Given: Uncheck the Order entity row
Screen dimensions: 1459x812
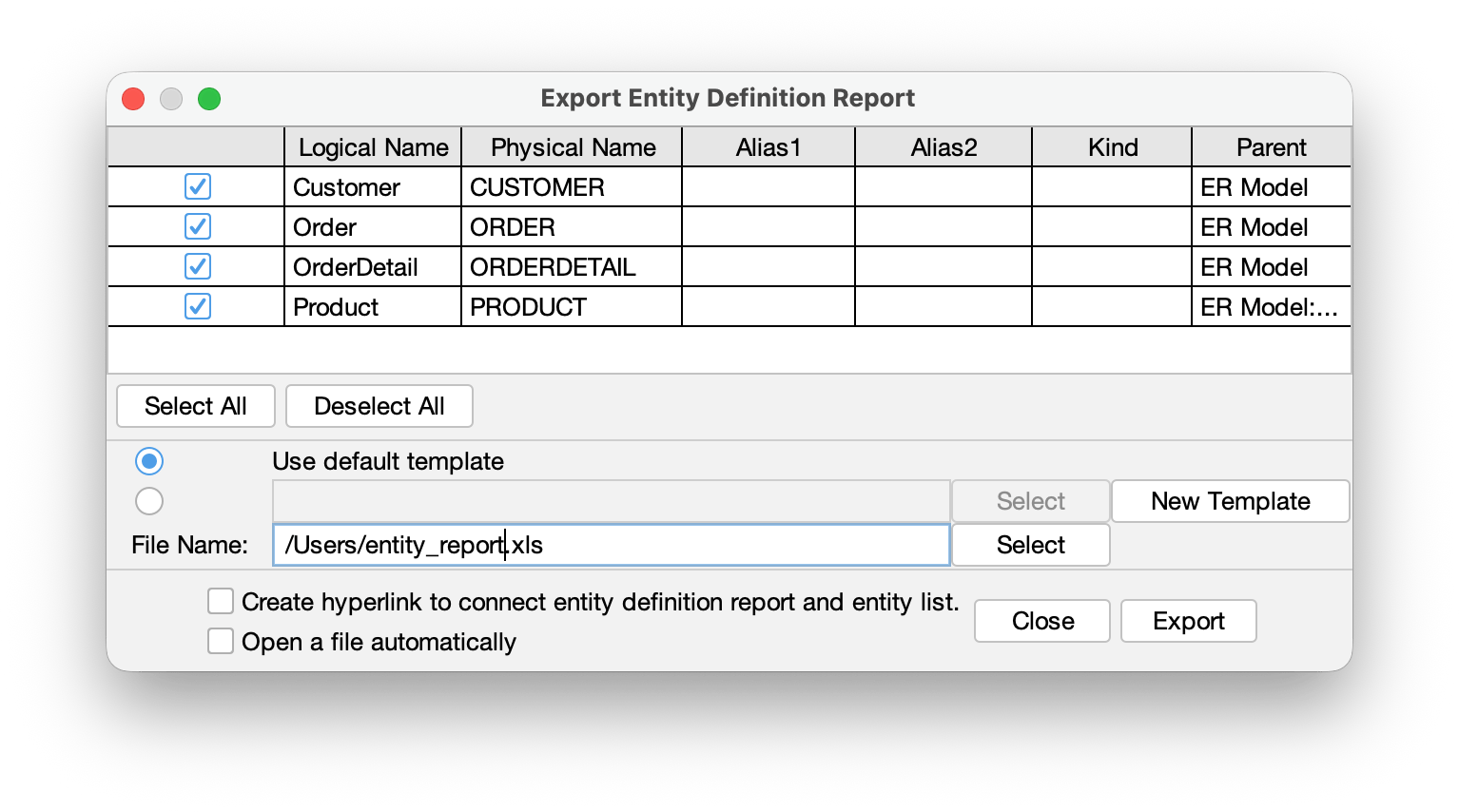Looking at the screenshot, I should point(197,226).
